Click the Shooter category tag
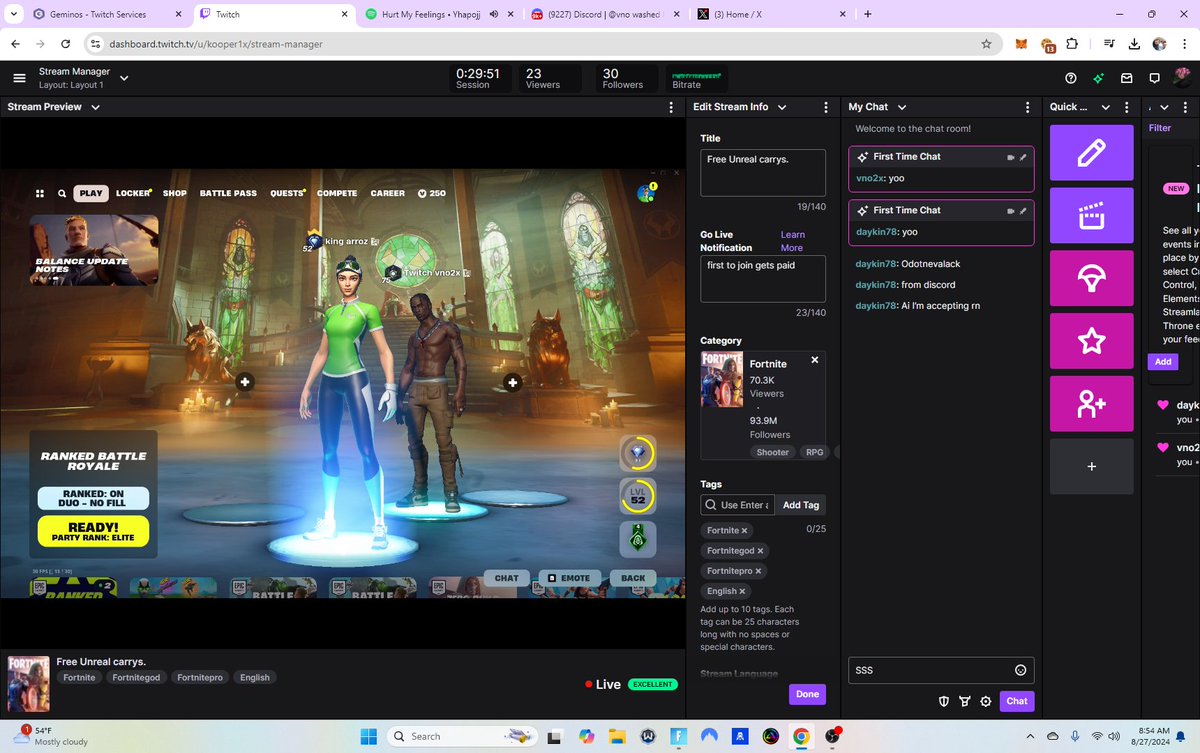The image size is (1200, 753). coord(773,452)
